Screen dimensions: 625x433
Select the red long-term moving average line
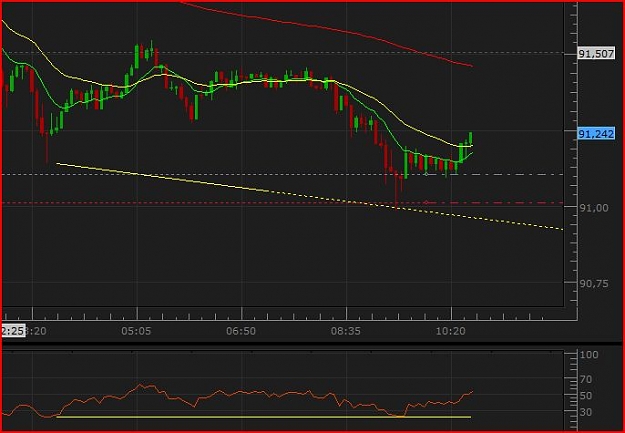[327, 28]
